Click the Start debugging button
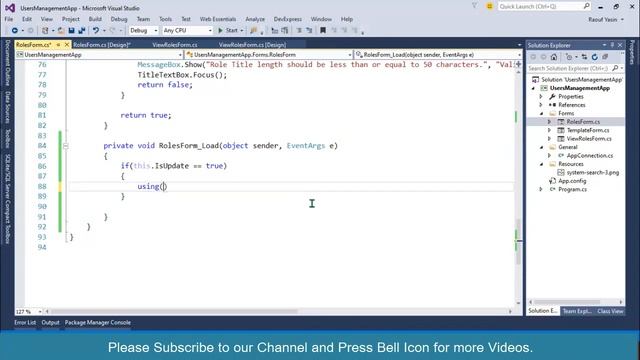Viewport: 640px width, 360px height. 228,31
